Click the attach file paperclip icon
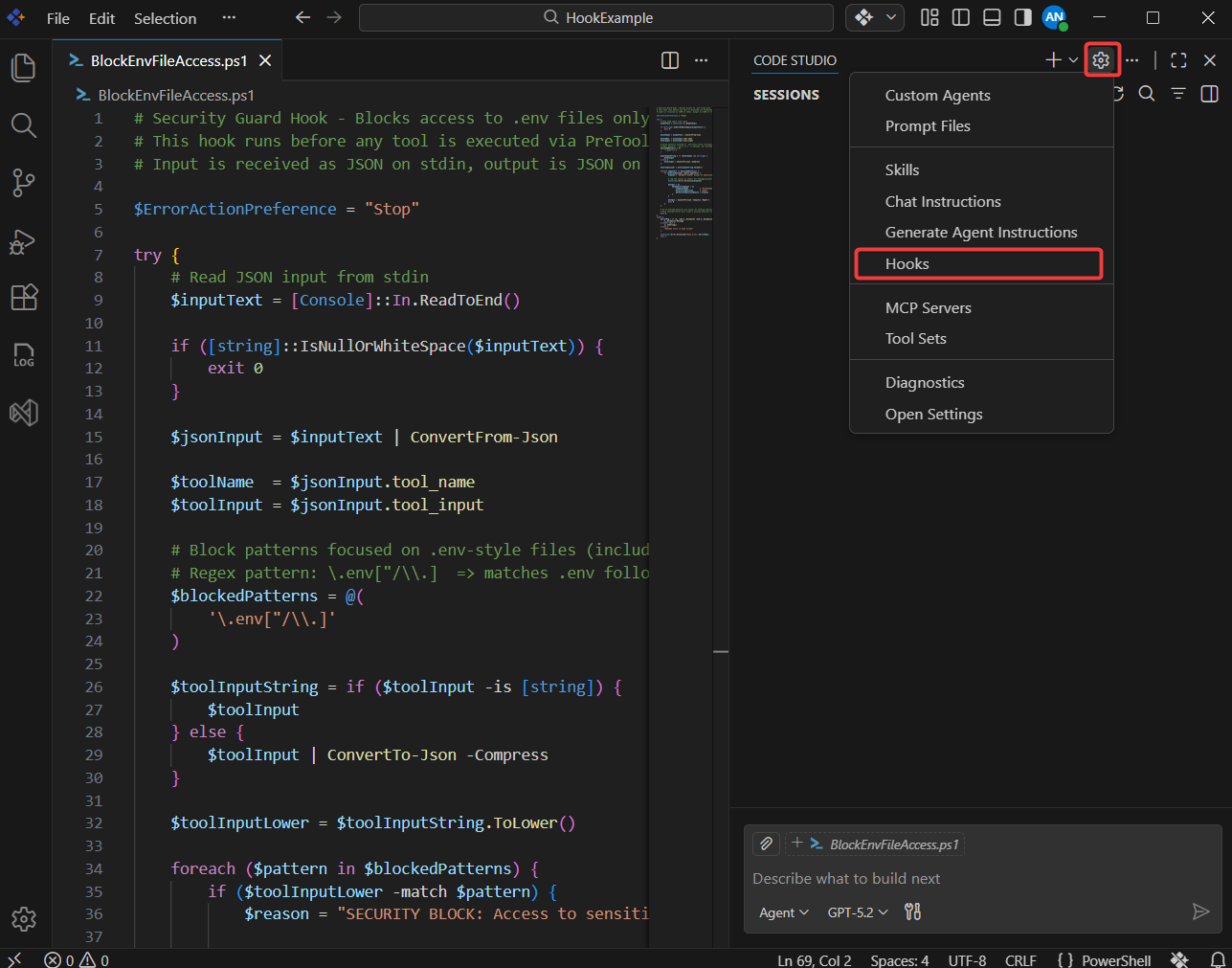The height and width of the screenshot is (968, 1232). coord(766,844)
